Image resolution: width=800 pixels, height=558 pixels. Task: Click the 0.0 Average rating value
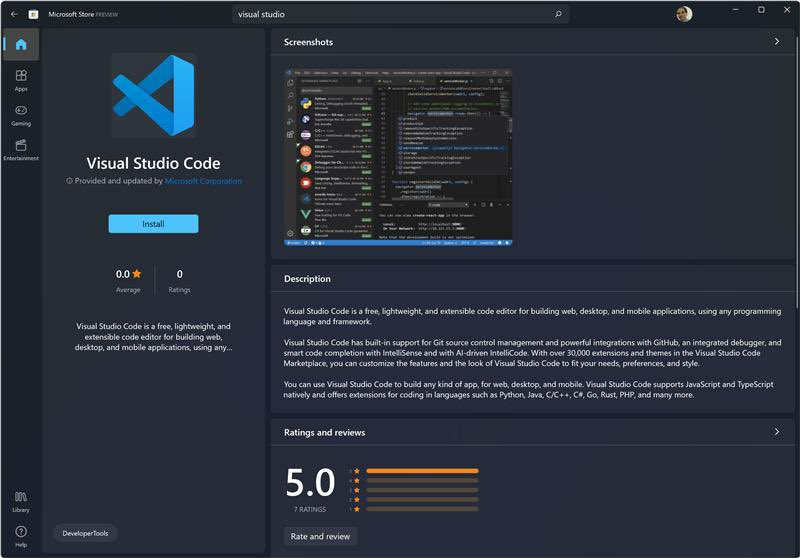click(x=122, y=274)
